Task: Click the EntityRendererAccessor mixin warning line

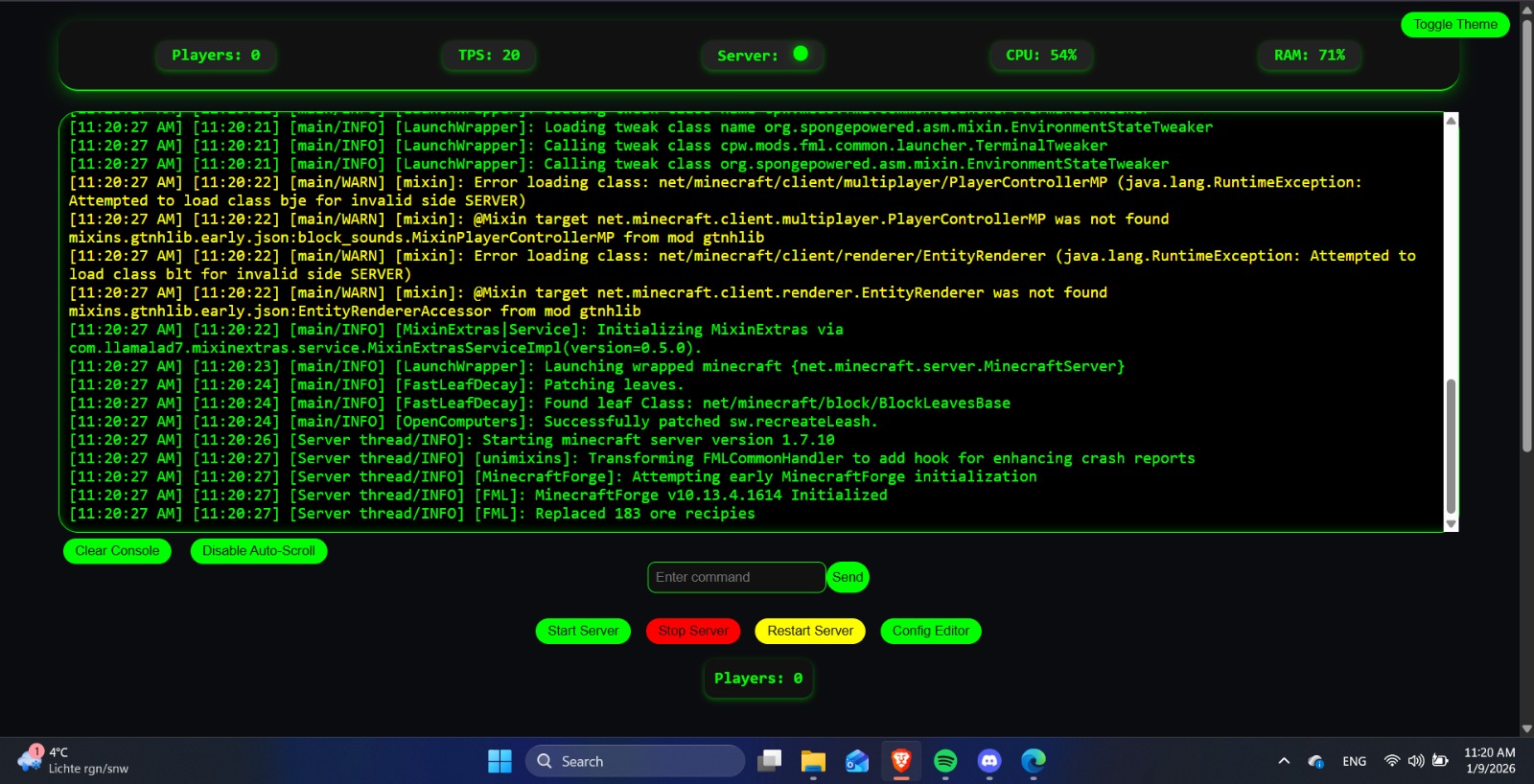Action: [588, 302]
